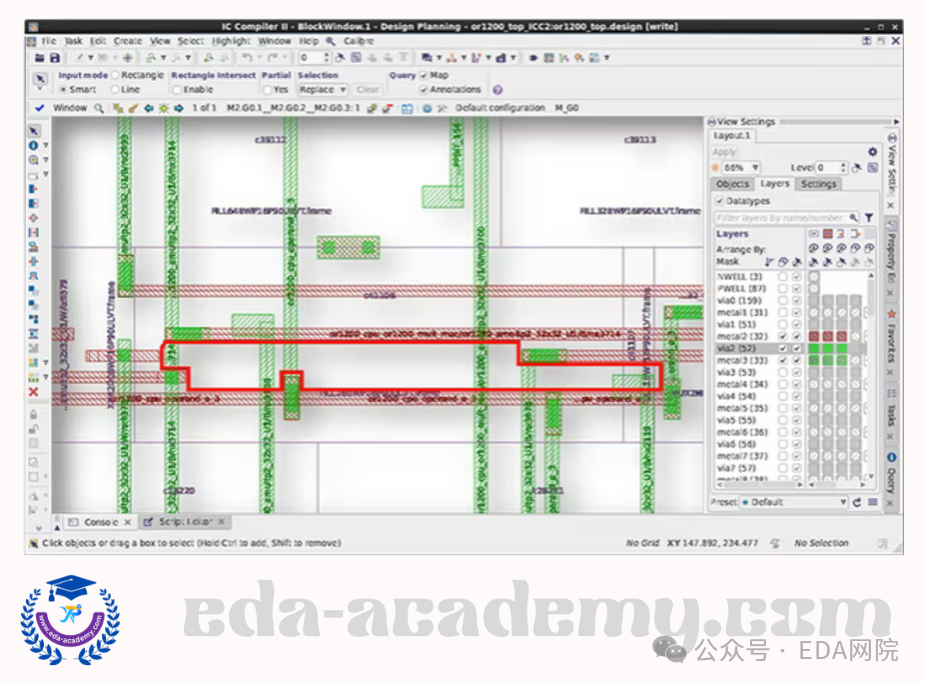Select the zoom magnifier tool in left toolbar
This screenshot has height=687, width=928.
click(34, 160)
